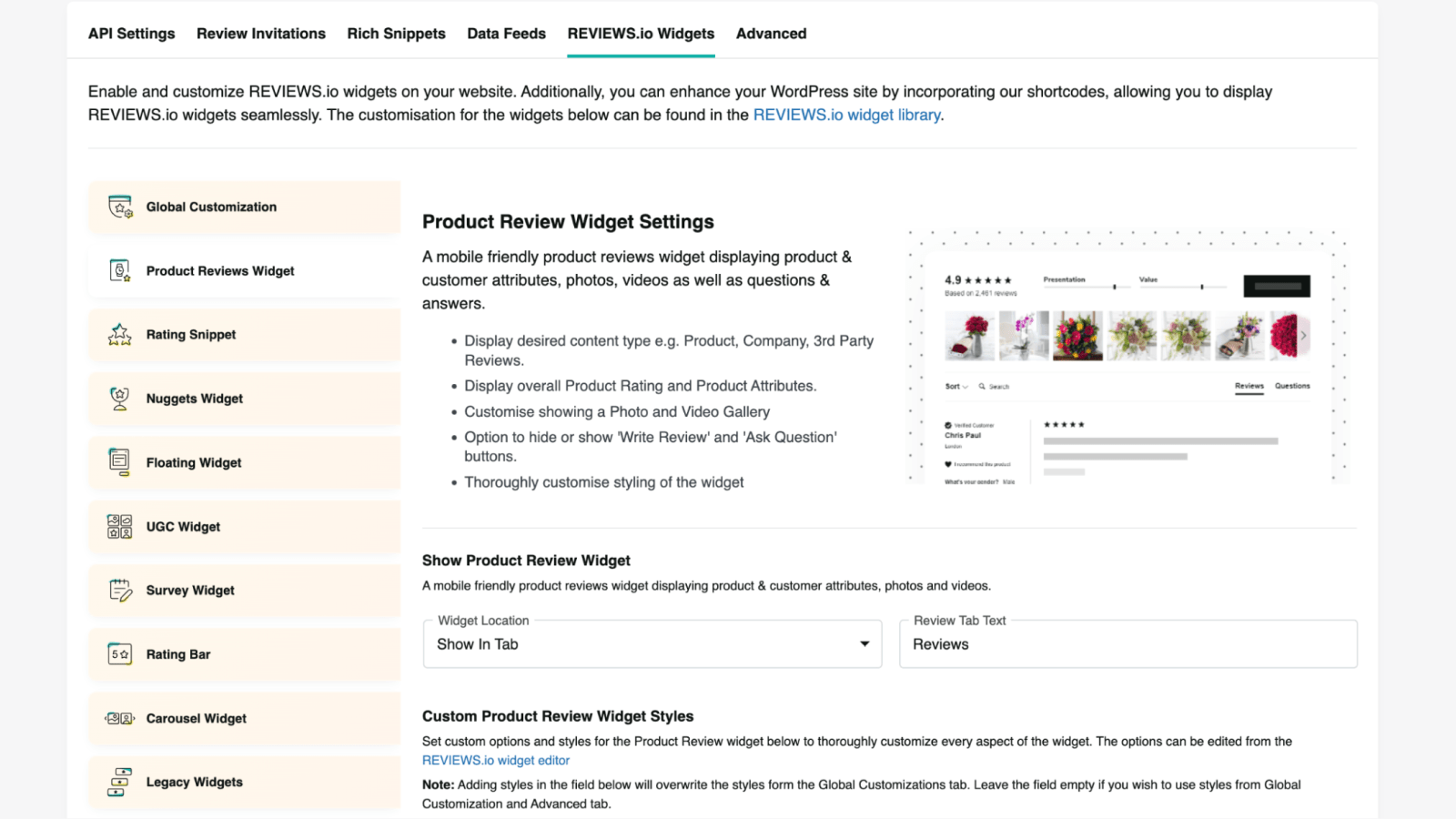Open Rating Bar settings

point(245,654)
